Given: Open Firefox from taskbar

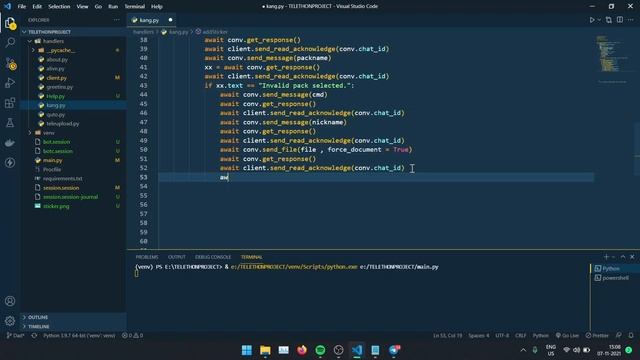Looking at the screenshot, I should [302, 350].
